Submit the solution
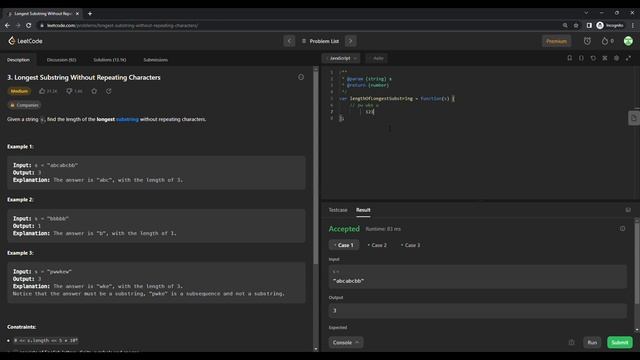 pos(620,342)
